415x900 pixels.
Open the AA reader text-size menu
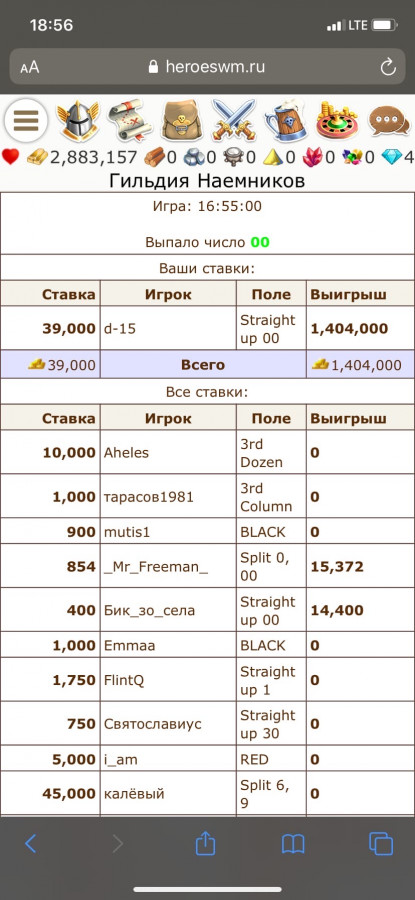pyautogui.click(x=30, y=67)
